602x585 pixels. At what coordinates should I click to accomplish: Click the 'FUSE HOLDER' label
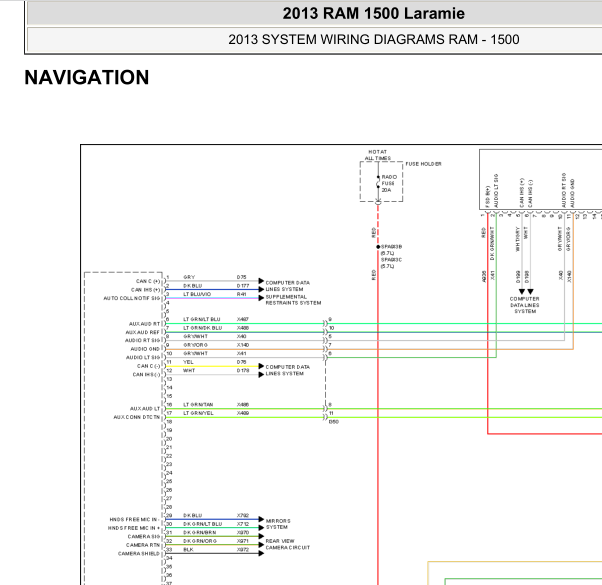pos(423,164)
